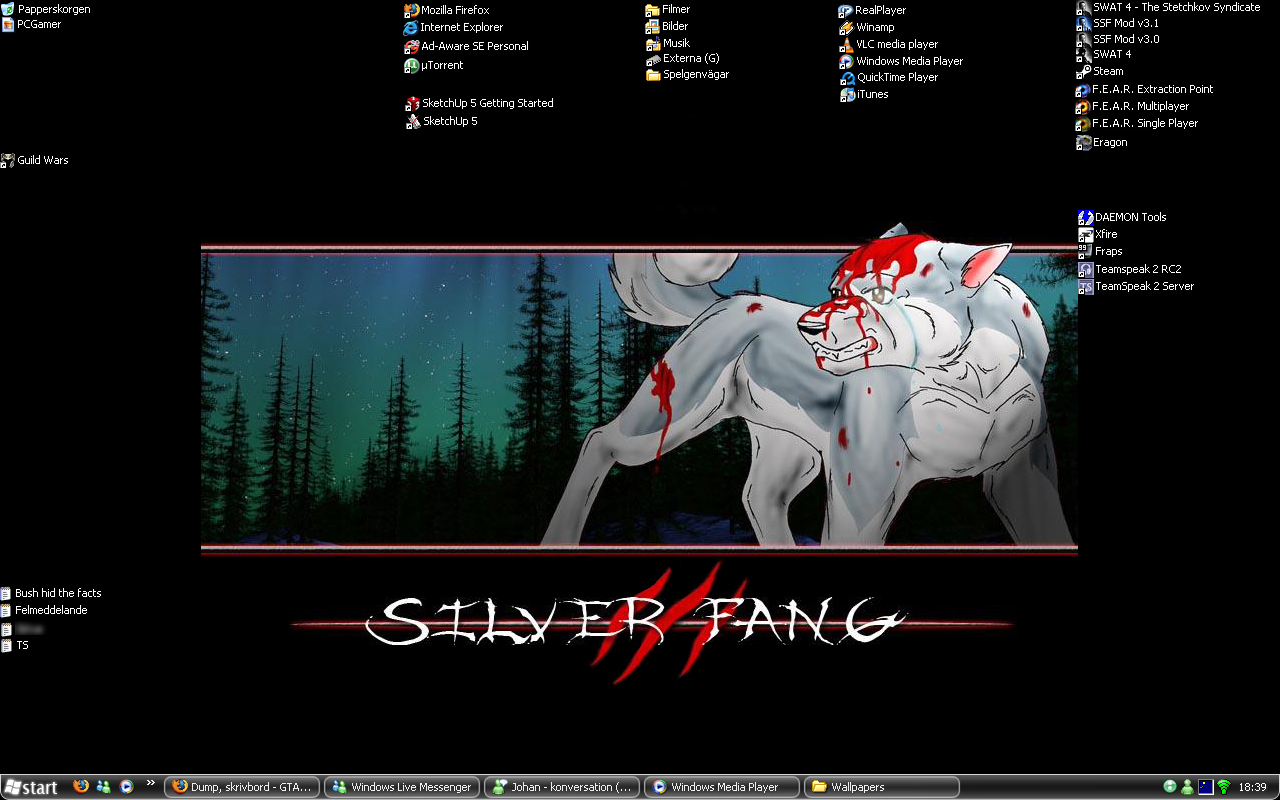Image resolution: width=1280 pixels, height=800 pixels.
Task: Click the dark blue square tray icon
Action: 1205,787
